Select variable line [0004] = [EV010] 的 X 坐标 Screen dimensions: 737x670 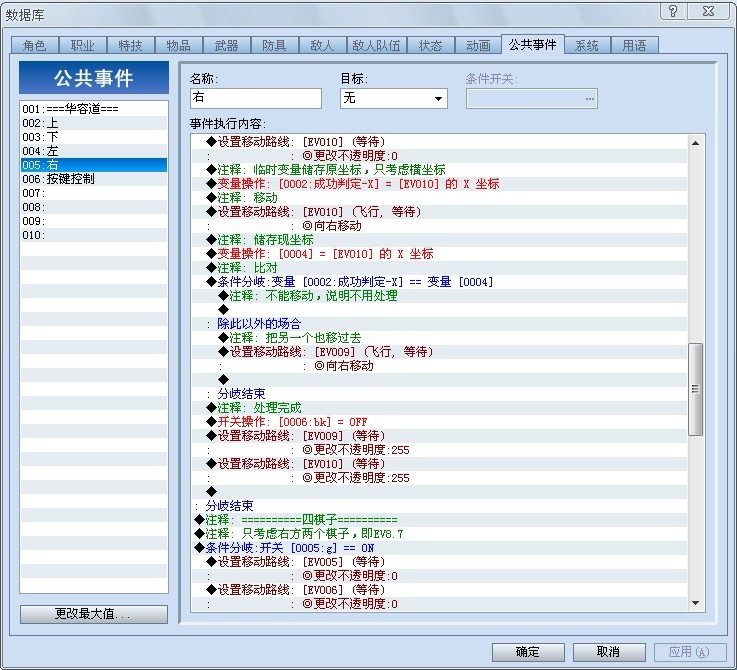(439, 254)
